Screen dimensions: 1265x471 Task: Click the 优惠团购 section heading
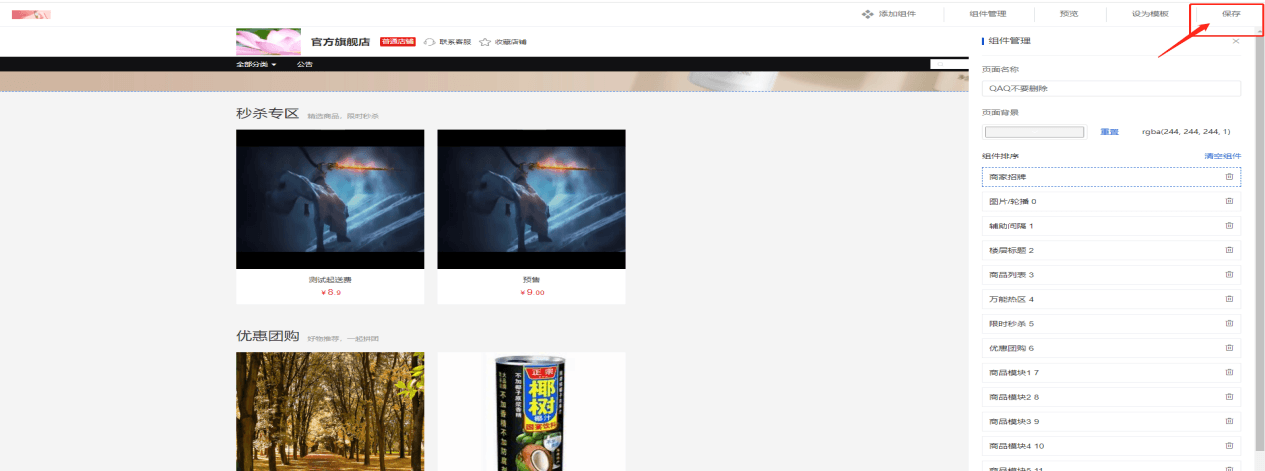pos(267,335)
